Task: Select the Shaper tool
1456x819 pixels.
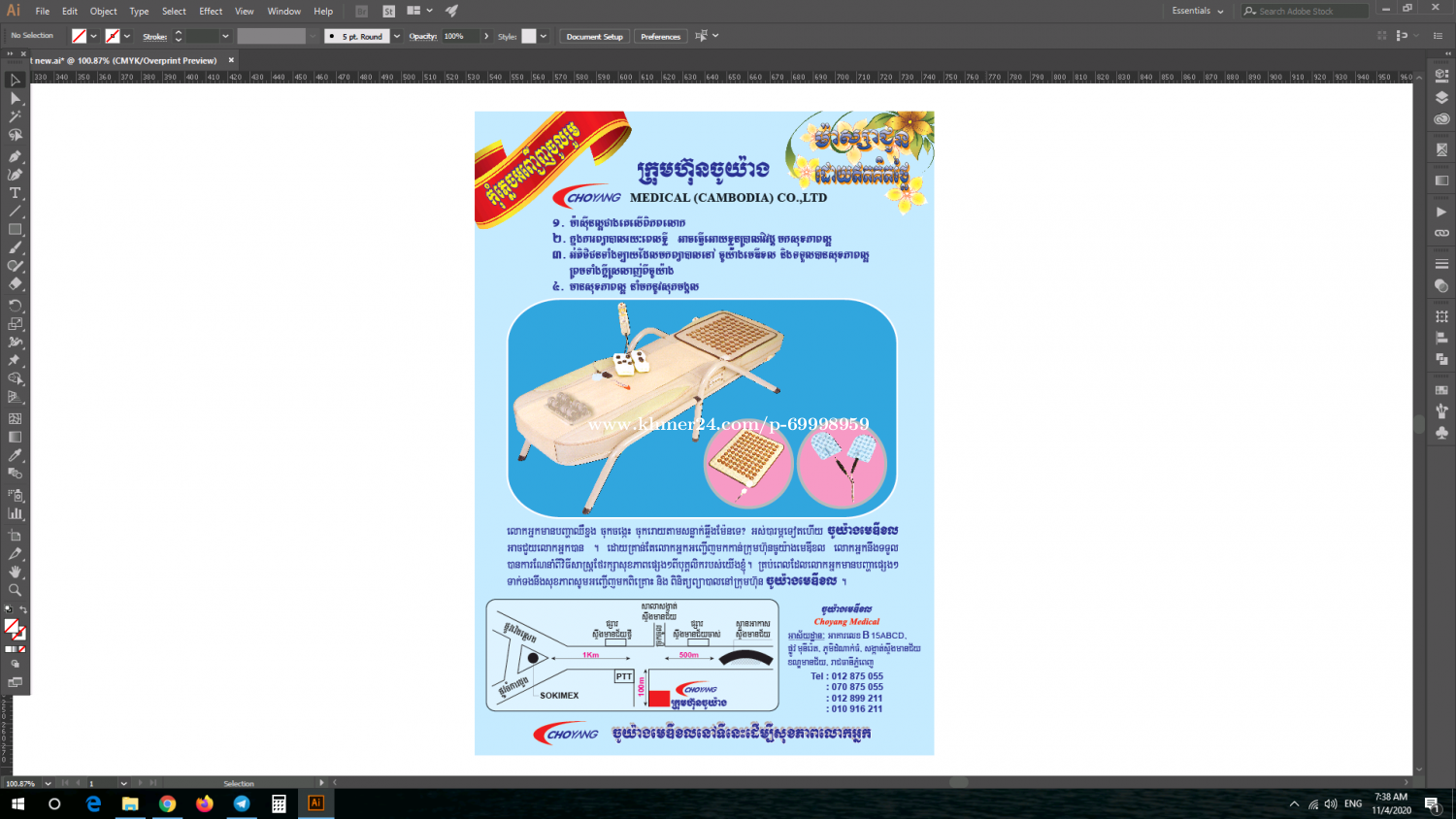Action: point(15,266)
